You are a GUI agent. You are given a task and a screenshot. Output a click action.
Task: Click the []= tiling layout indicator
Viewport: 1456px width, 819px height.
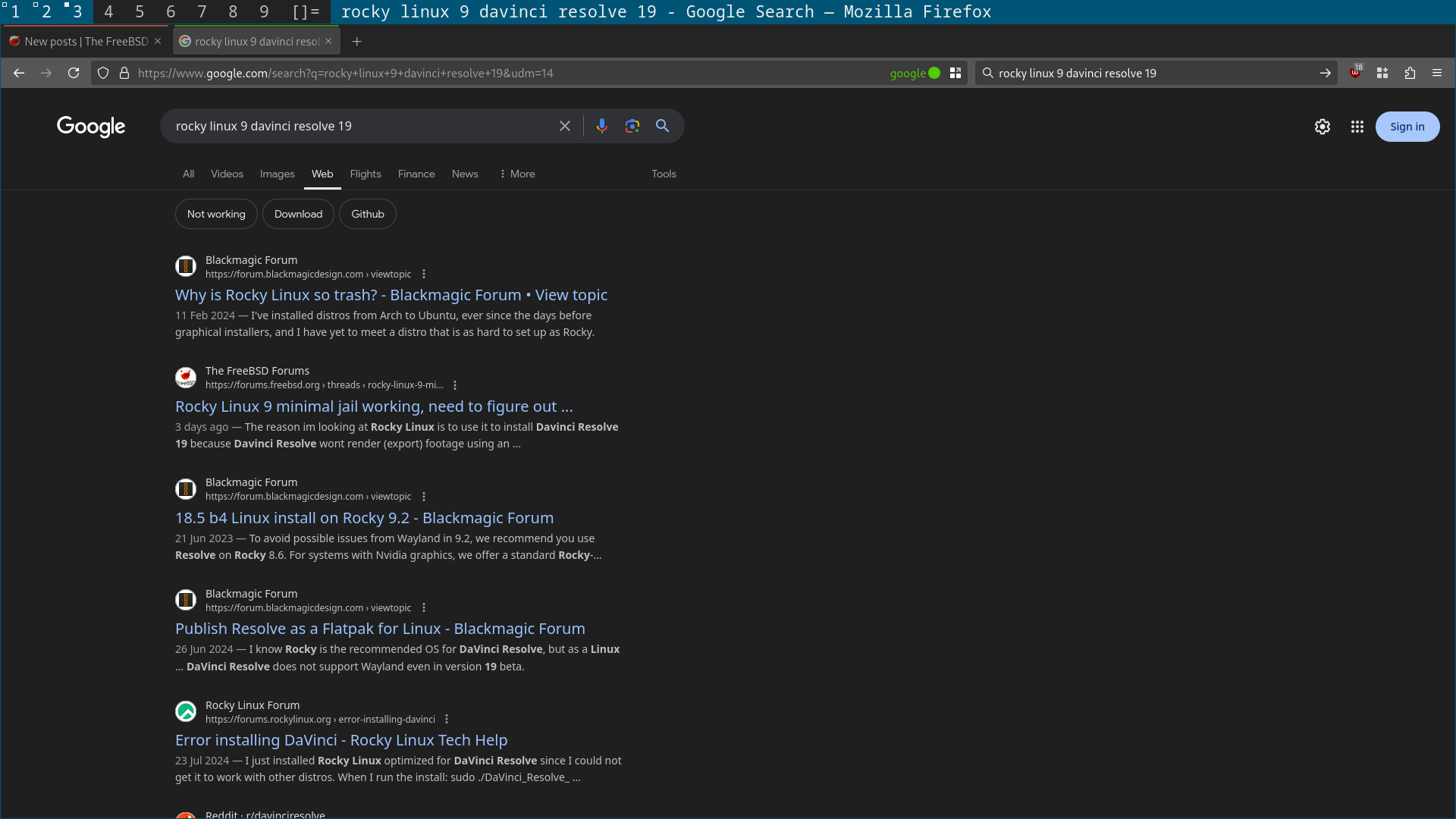[x=306, y=11]
